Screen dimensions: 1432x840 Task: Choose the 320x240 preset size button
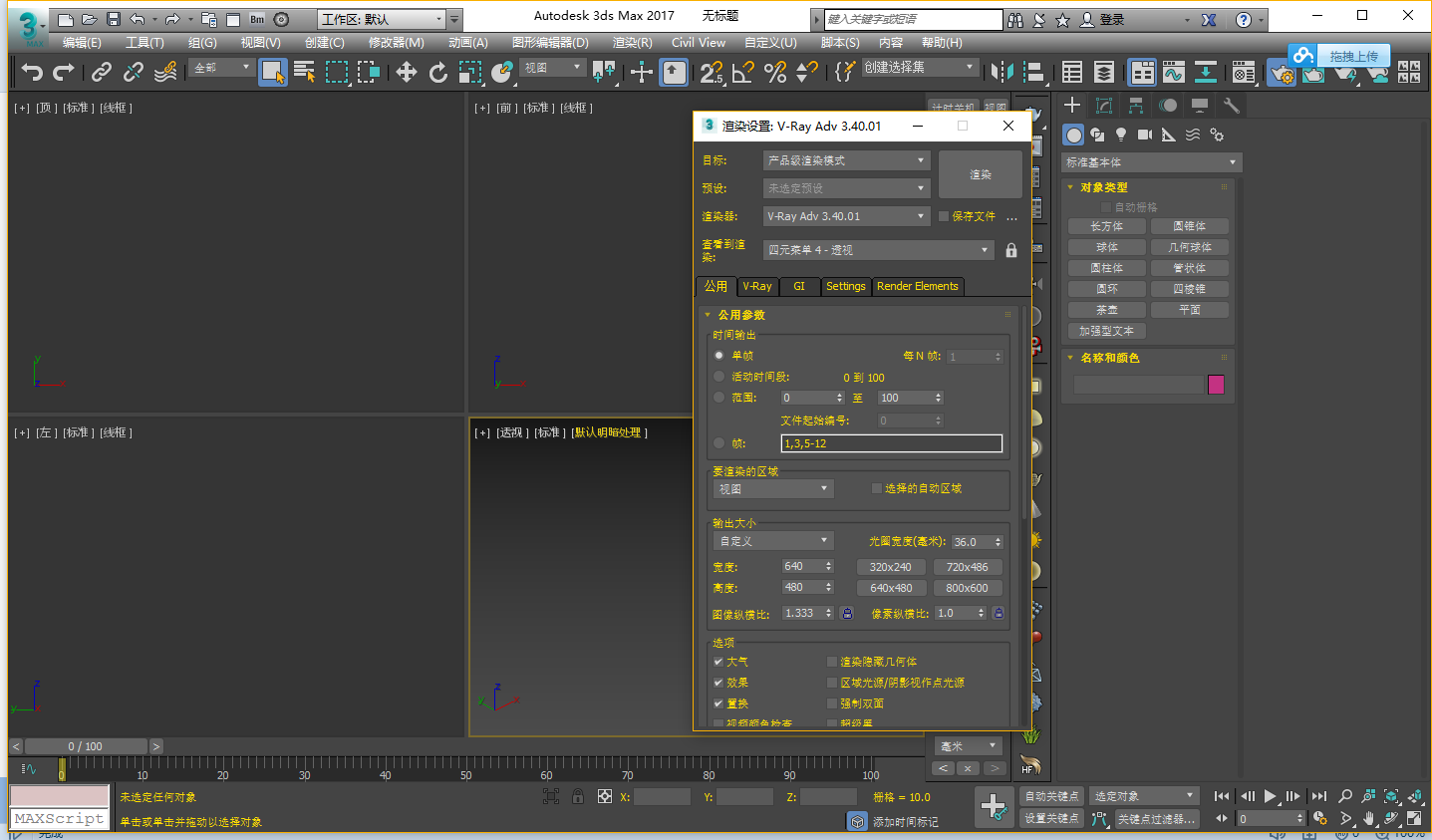pyautogui.click(x=891, y=567)
